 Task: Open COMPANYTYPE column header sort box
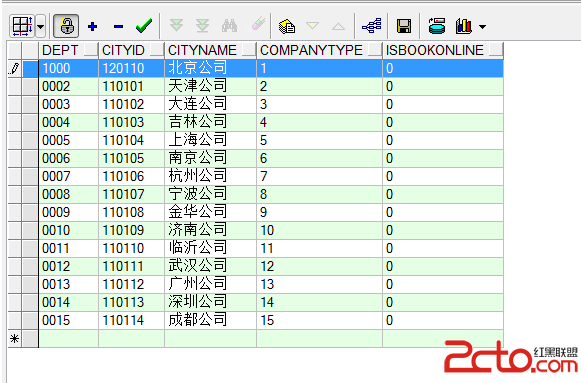[x=375, y=50]
